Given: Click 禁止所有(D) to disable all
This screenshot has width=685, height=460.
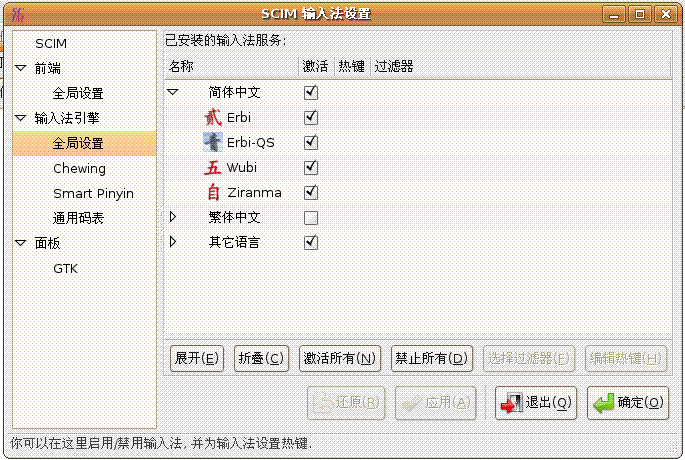Looking at the screenshot, I should click(x=432, y=359).
